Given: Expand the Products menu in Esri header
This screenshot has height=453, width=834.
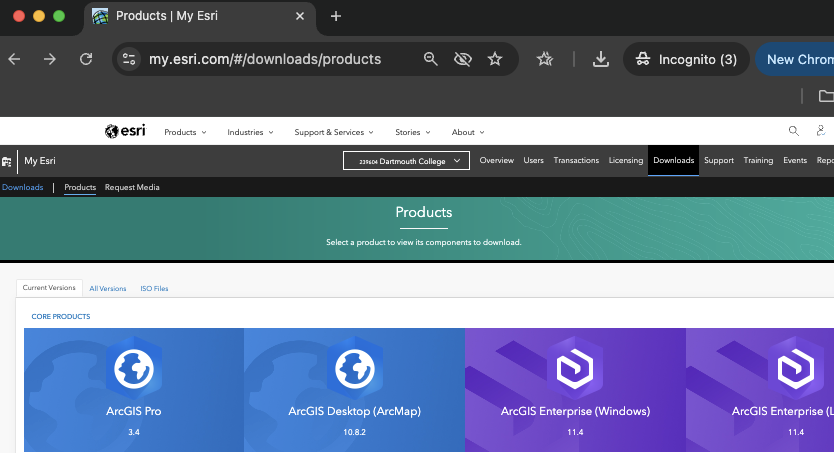Looking at the screenshot, I should tap(185, 132).
